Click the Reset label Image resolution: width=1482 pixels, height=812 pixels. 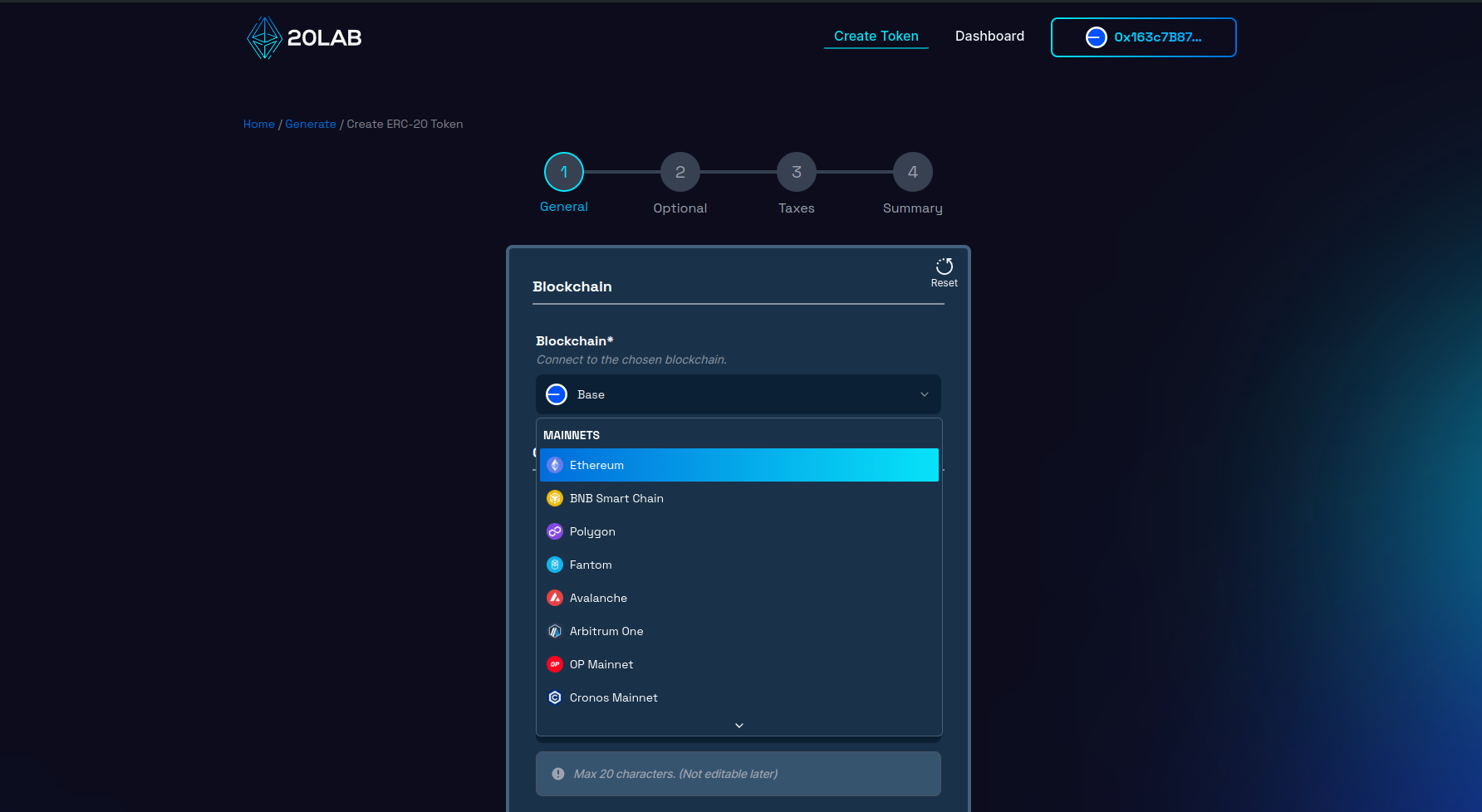[945, 283]
